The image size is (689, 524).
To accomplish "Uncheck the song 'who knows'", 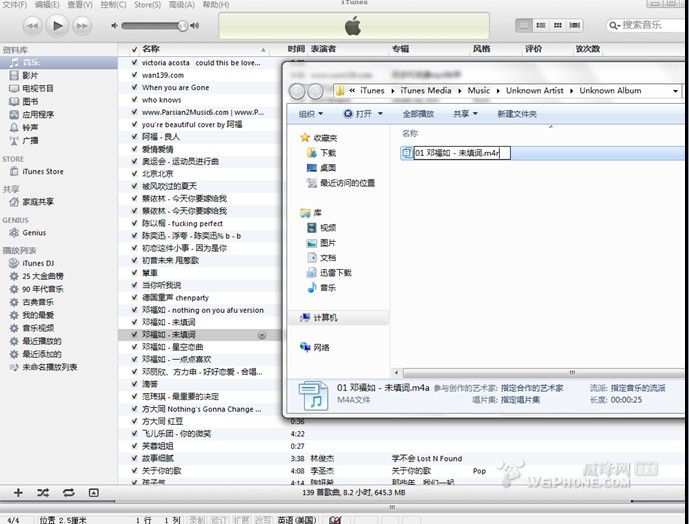I will coord(134,99).
